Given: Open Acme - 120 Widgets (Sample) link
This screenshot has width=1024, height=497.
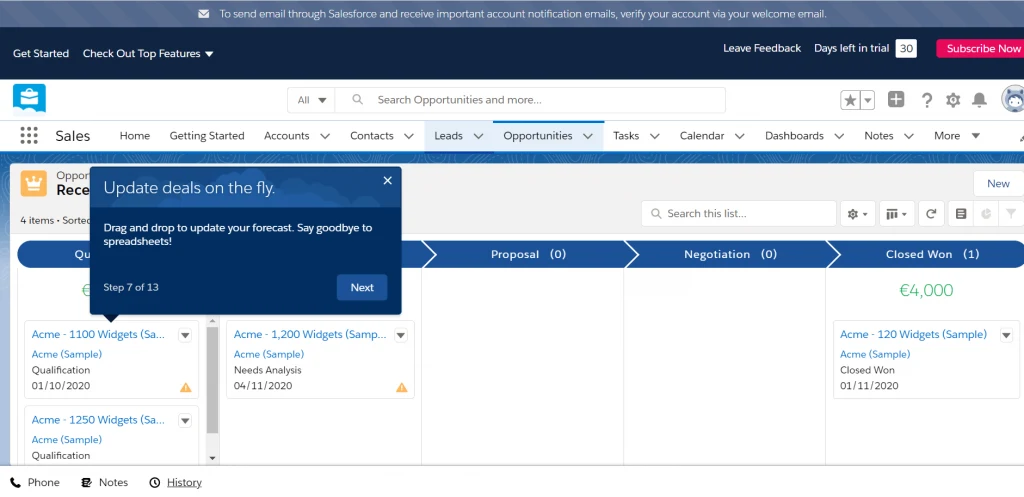Looking at the screenshot, I should coord(913,334).
